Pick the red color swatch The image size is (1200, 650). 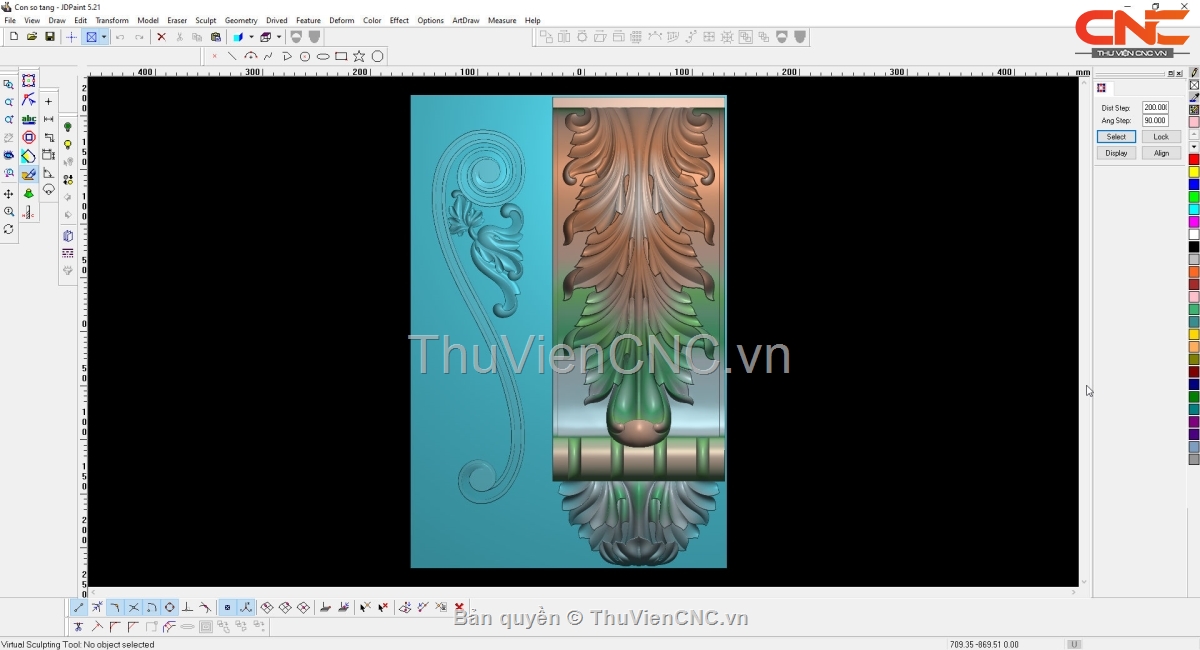(1194, 160)
